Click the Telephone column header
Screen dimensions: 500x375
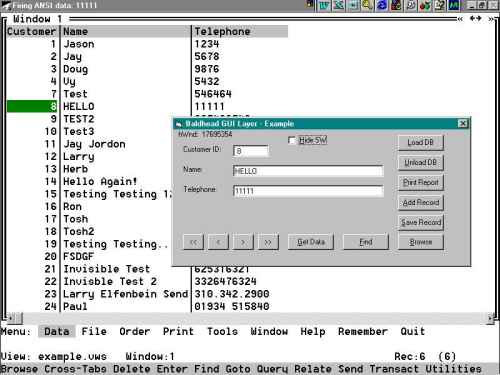(240, 31)
